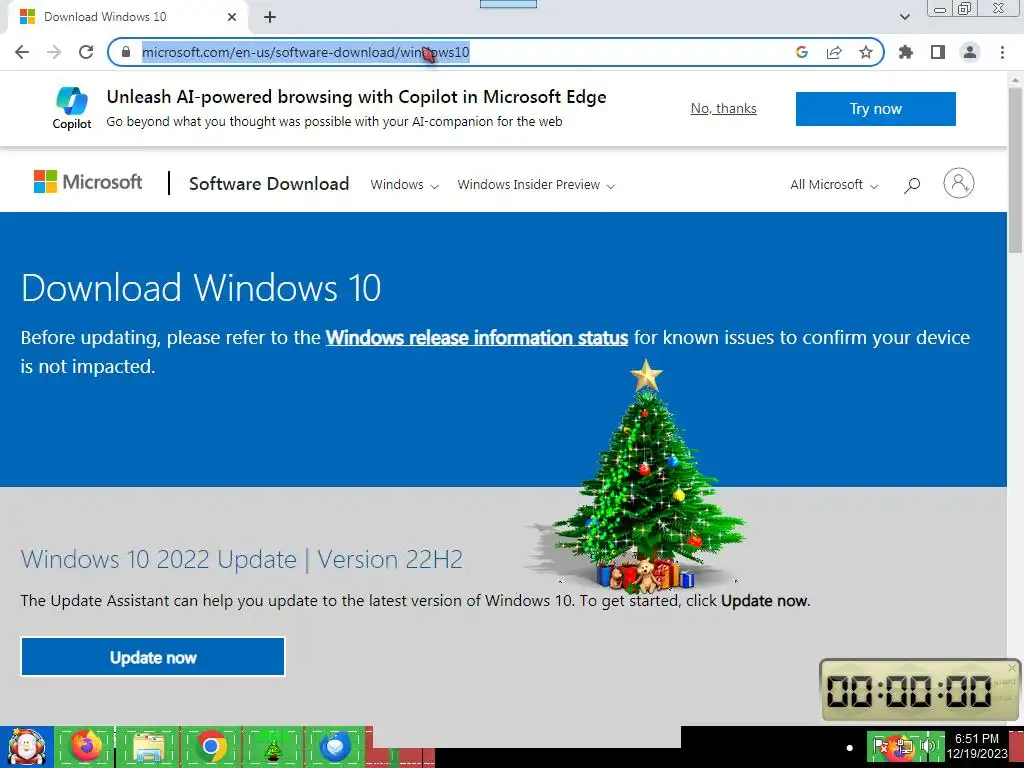The height and width of the screenshot is (768, 1024).
Task: Click the Microsoft logo
Action: click(x=88, y=182)
